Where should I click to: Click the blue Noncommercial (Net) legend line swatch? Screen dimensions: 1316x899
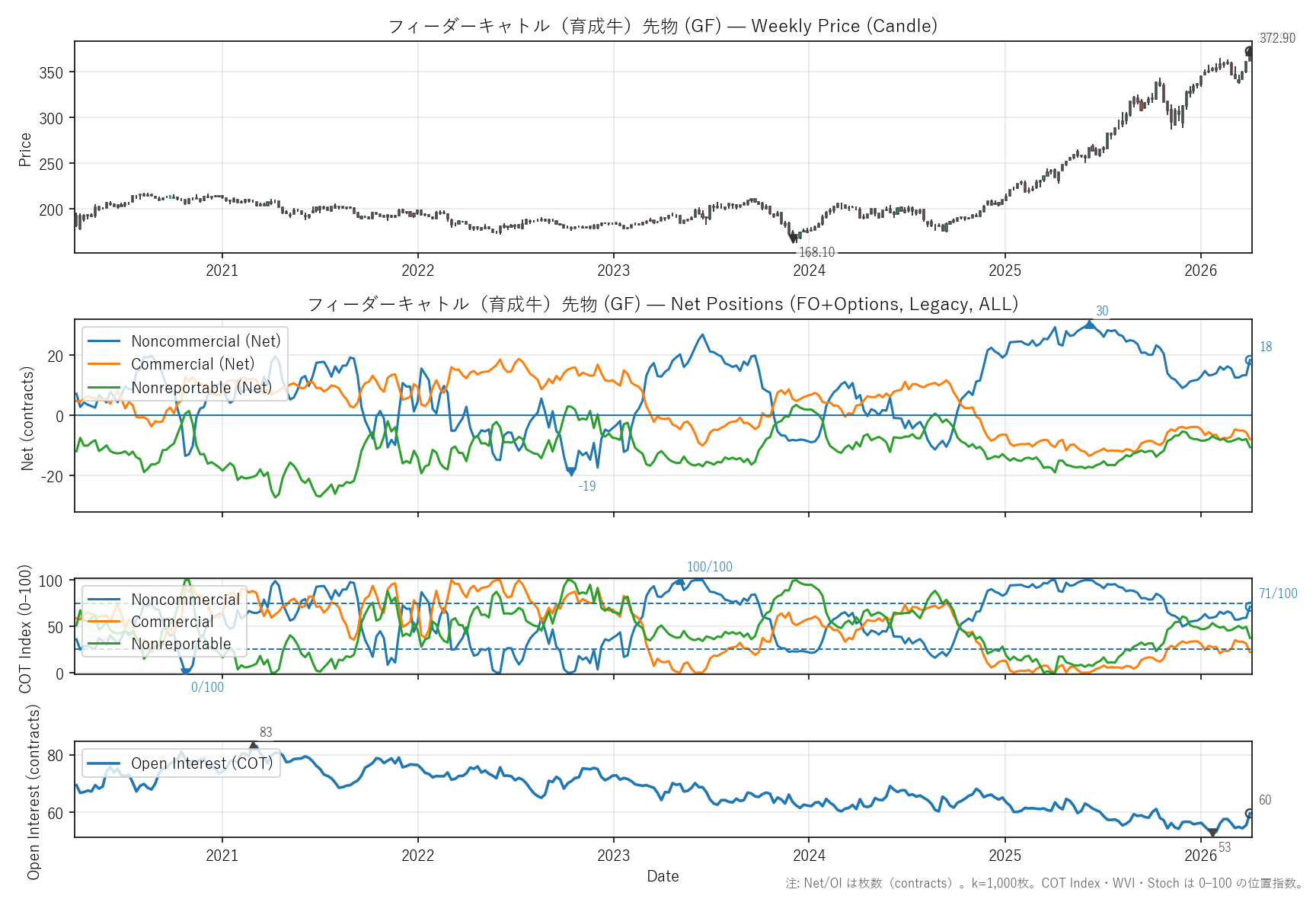[x=104, y=341]
